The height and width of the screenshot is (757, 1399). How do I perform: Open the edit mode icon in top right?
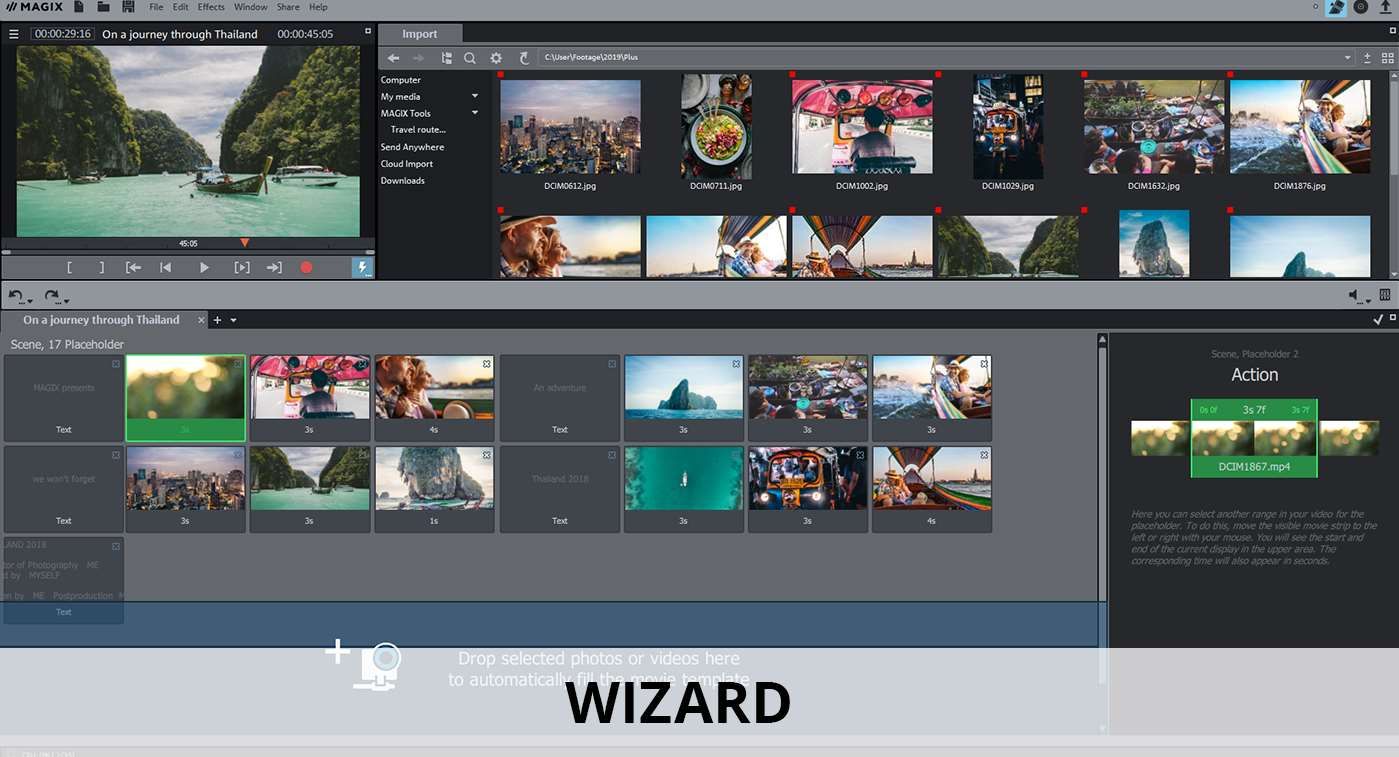pyautogui.click(x=1336, y=7)
